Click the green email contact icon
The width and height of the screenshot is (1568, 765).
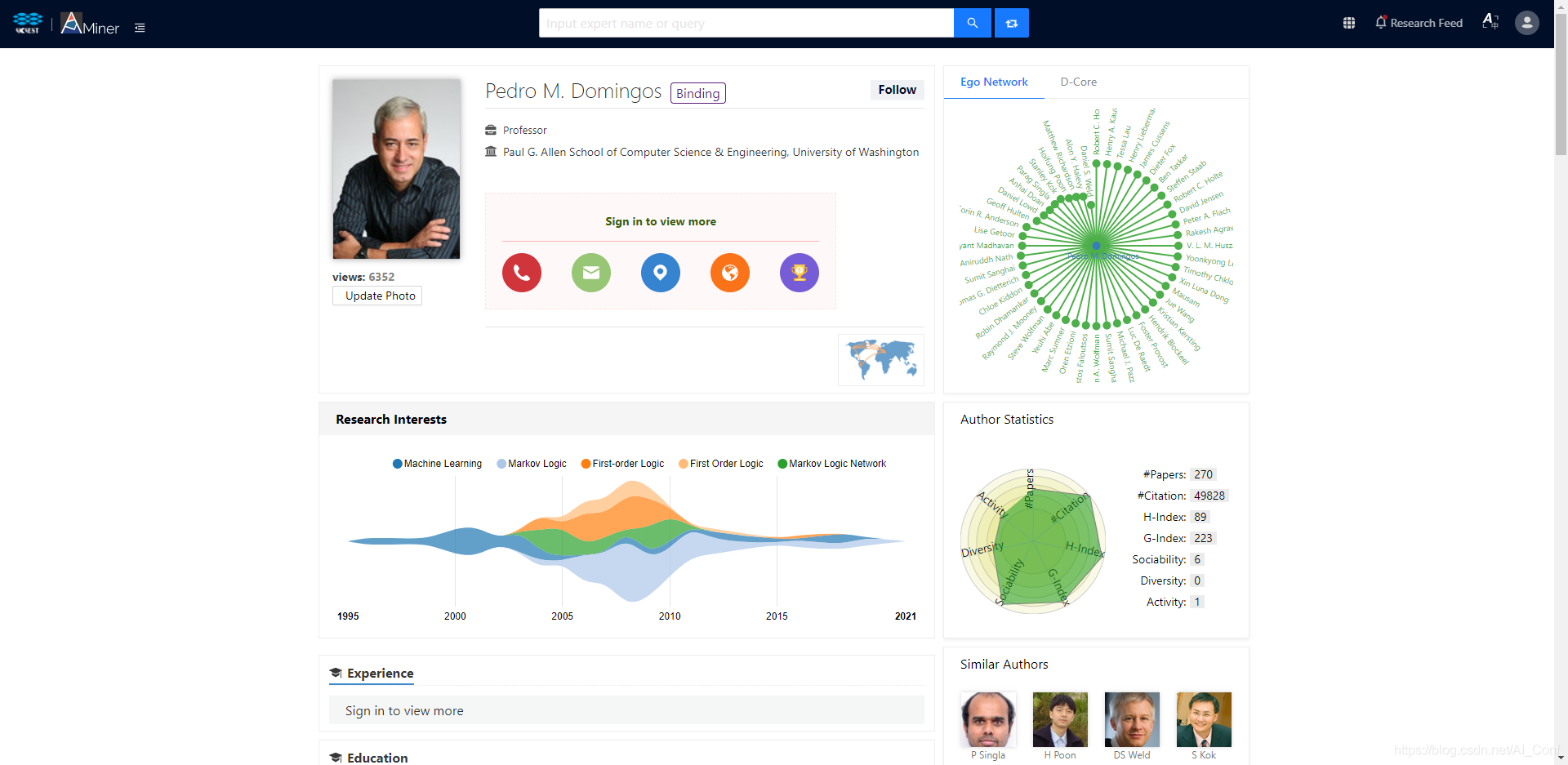[x=591, y=273]
